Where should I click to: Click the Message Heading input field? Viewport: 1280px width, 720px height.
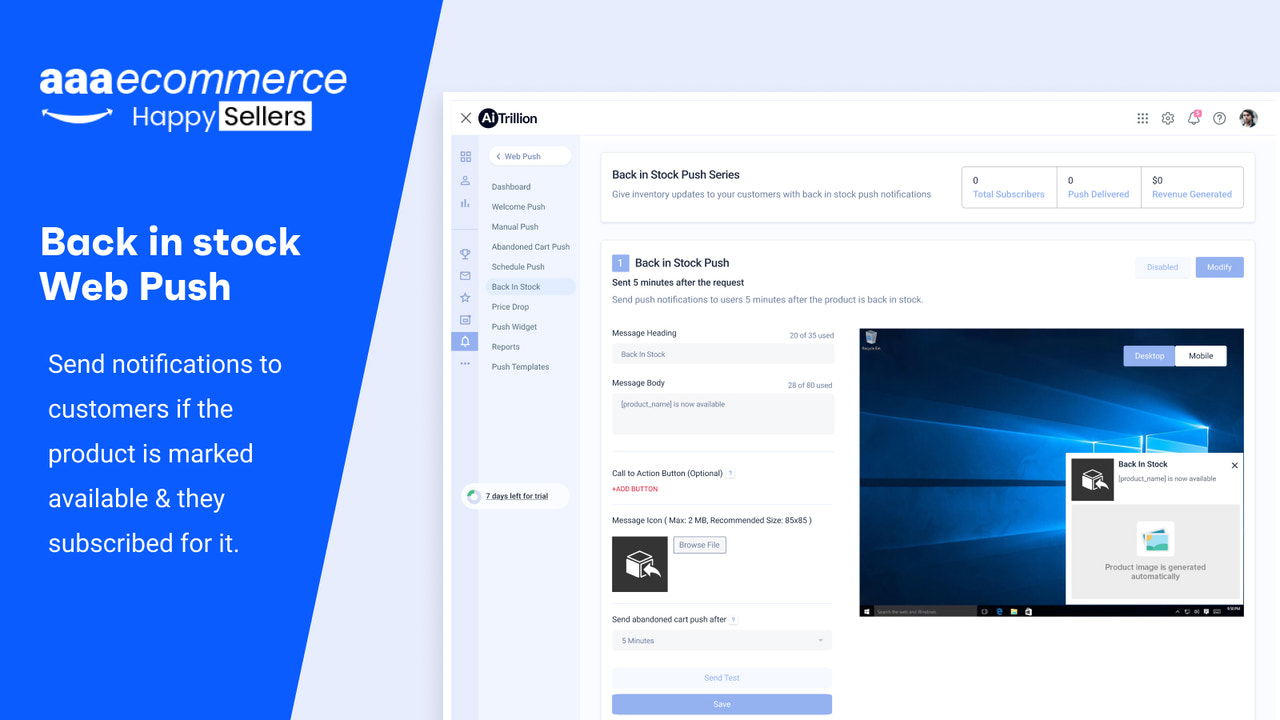point(722,353)
